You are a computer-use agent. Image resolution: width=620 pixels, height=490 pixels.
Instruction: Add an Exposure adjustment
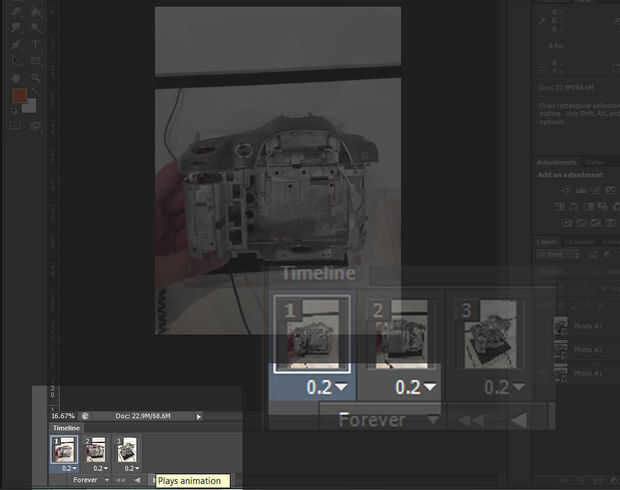(x=611, y=190)
